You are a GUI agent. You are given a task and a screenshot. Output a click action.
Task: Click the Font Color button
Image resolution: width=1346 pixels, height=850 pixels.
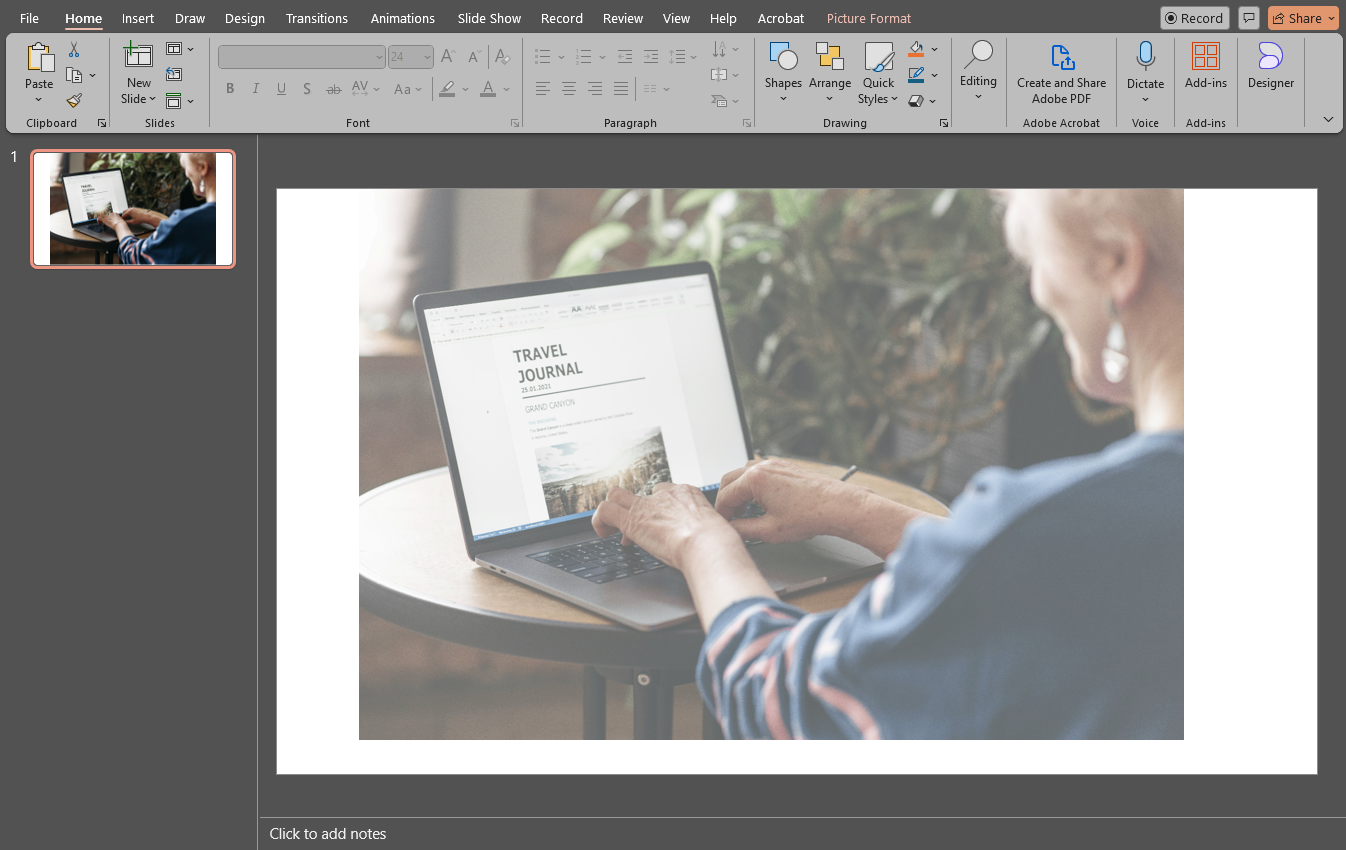pyautogui.click(x=488, y=89)
